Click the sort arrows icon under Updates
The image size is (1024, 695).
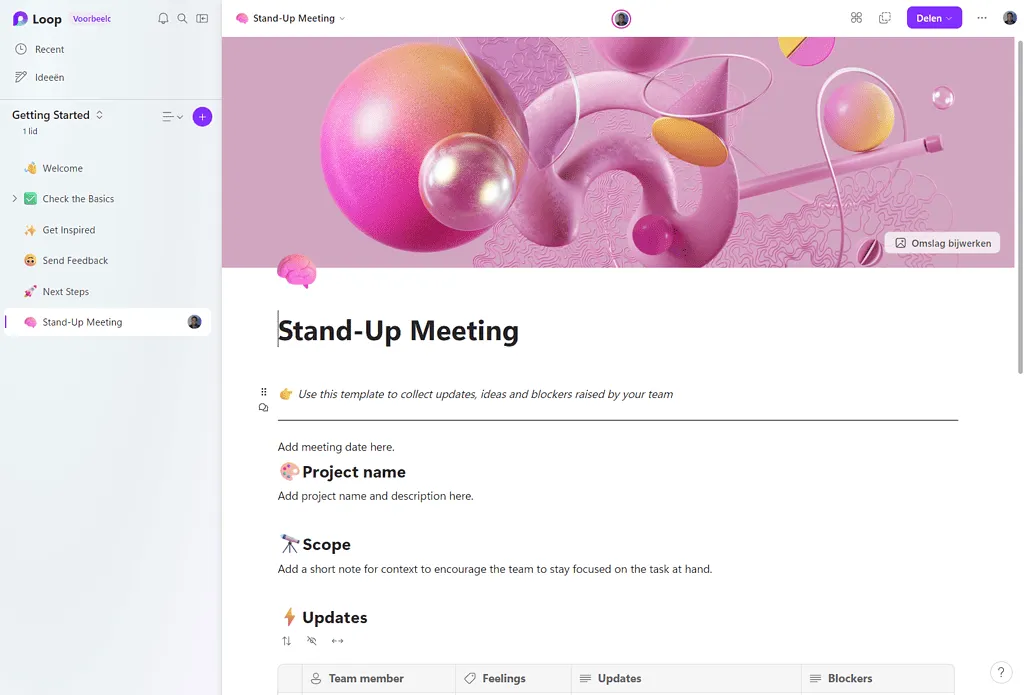(287, 641)
